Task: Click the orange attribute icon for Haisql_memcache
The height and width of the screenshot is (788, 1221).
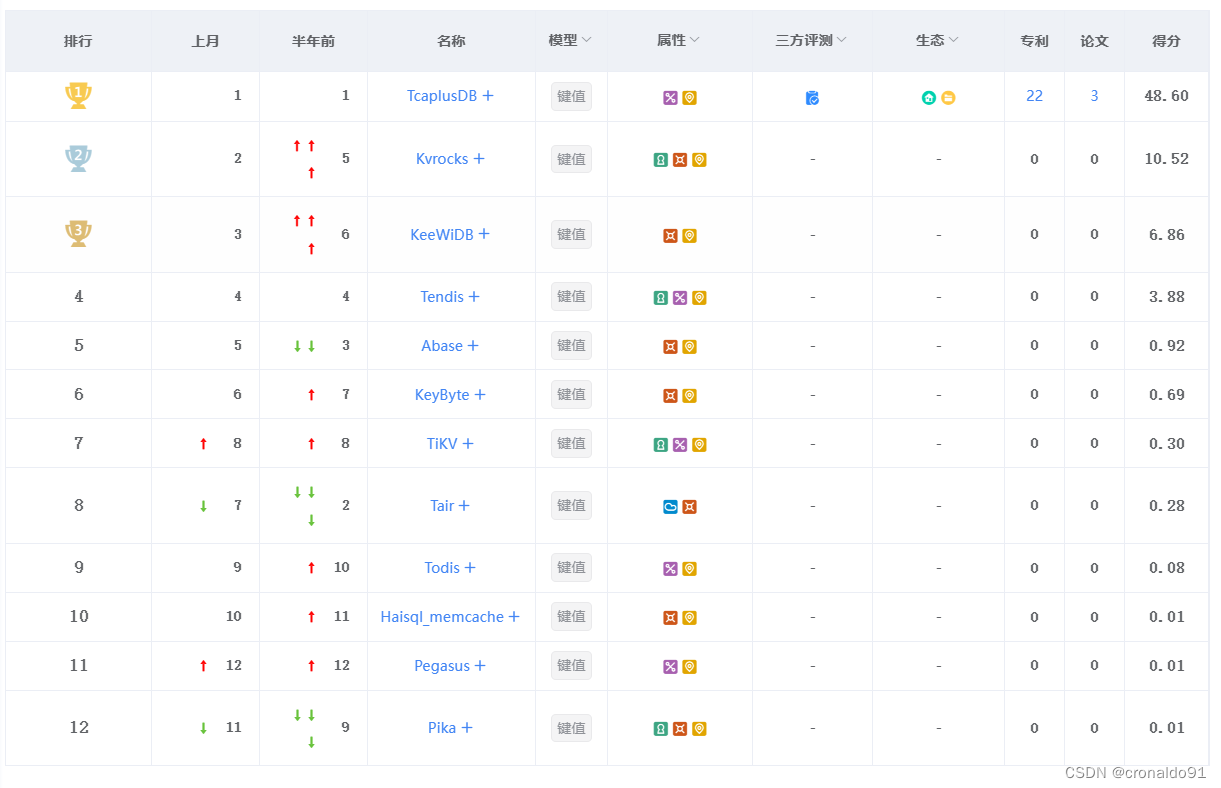Action: coord(670,618)
